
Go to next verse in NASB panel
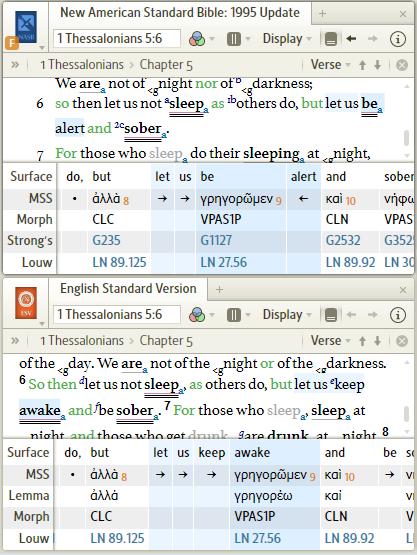(378, 65)
